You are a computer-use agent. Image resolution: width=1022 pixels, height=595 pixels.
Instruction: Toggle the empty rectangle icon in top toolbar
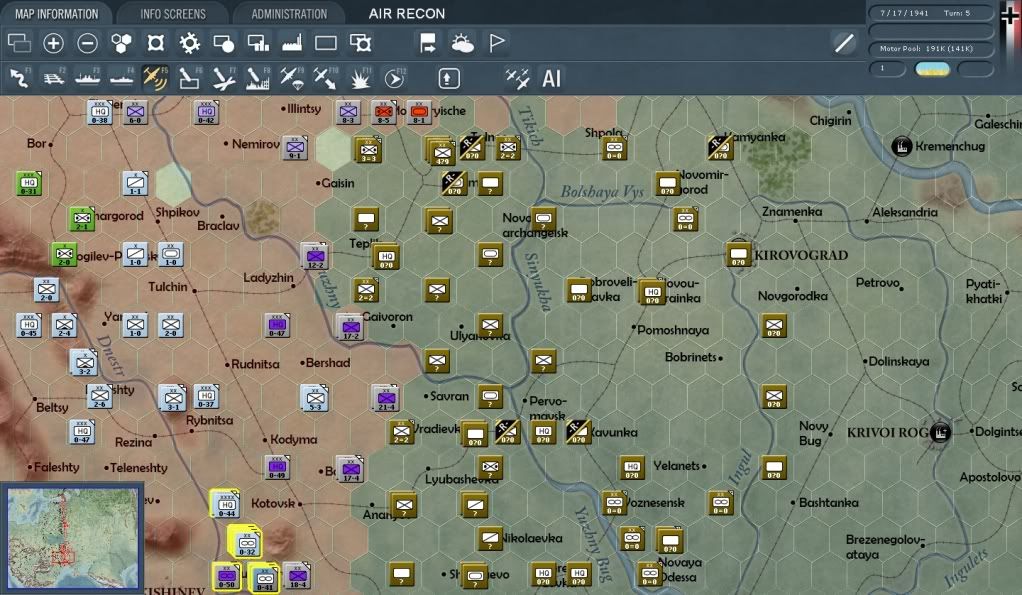[x=325, y=44]
